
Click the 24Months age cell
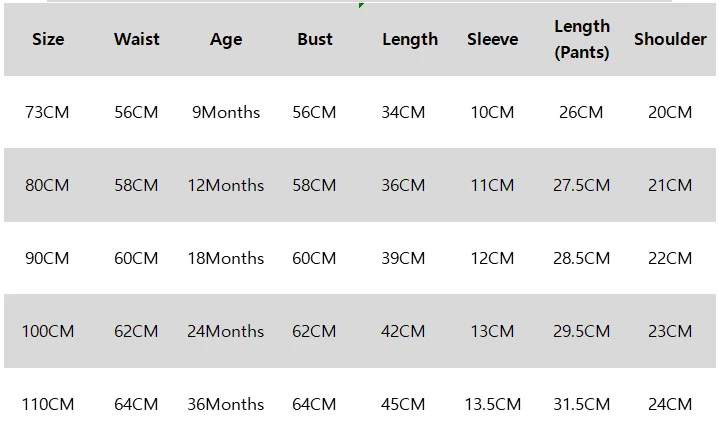(226, 331)
